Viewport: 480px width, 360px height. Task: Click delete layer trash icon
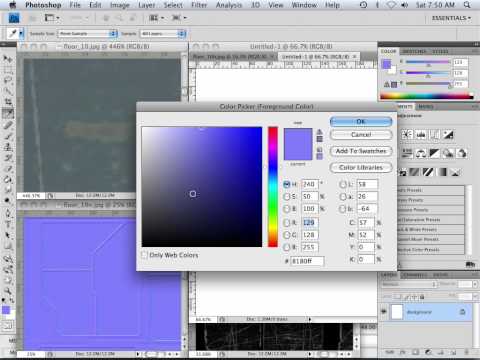click(x=466, y=352)
